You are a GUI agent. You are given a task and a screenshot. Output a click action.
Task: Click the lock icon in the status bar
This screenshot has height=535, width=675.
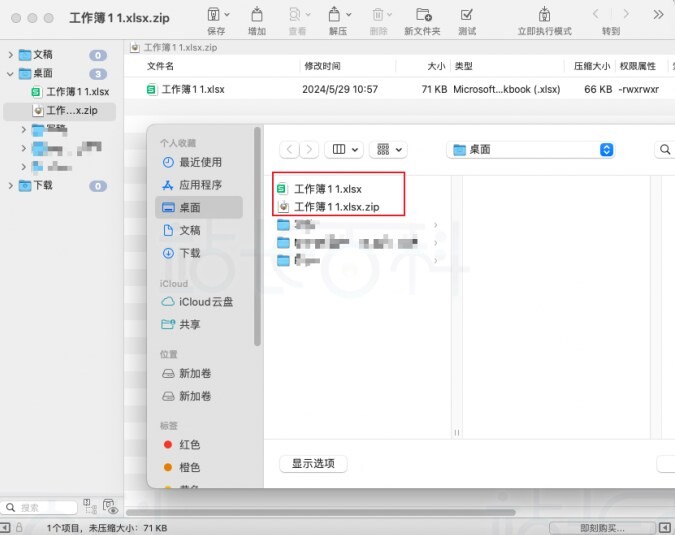pyautogui.click(x=19, y=528)
